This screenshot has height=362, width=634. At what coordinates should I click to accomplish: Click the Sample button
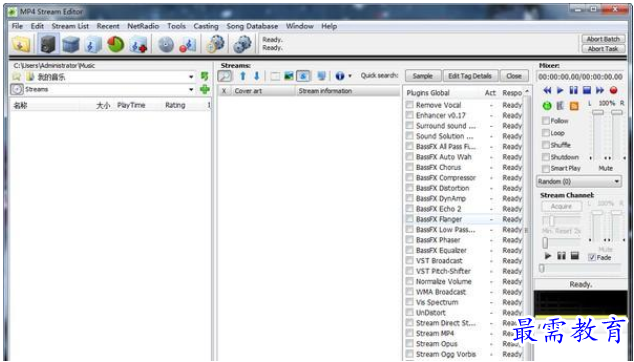[423, 76]
